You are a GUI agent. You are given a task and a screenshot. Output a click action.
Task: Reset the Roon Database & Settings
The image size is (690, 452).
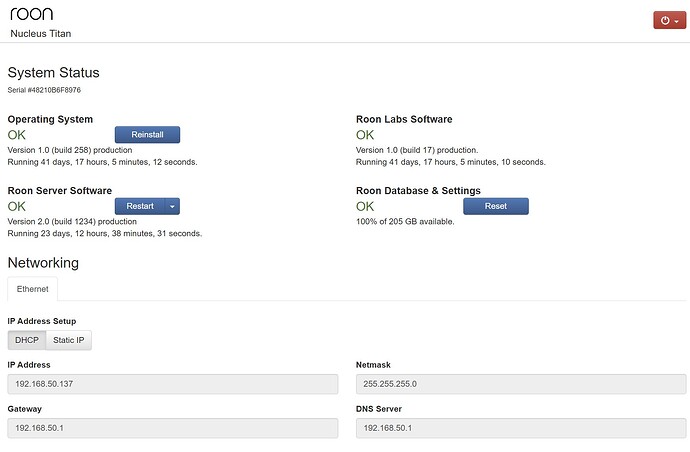point(496,206)
